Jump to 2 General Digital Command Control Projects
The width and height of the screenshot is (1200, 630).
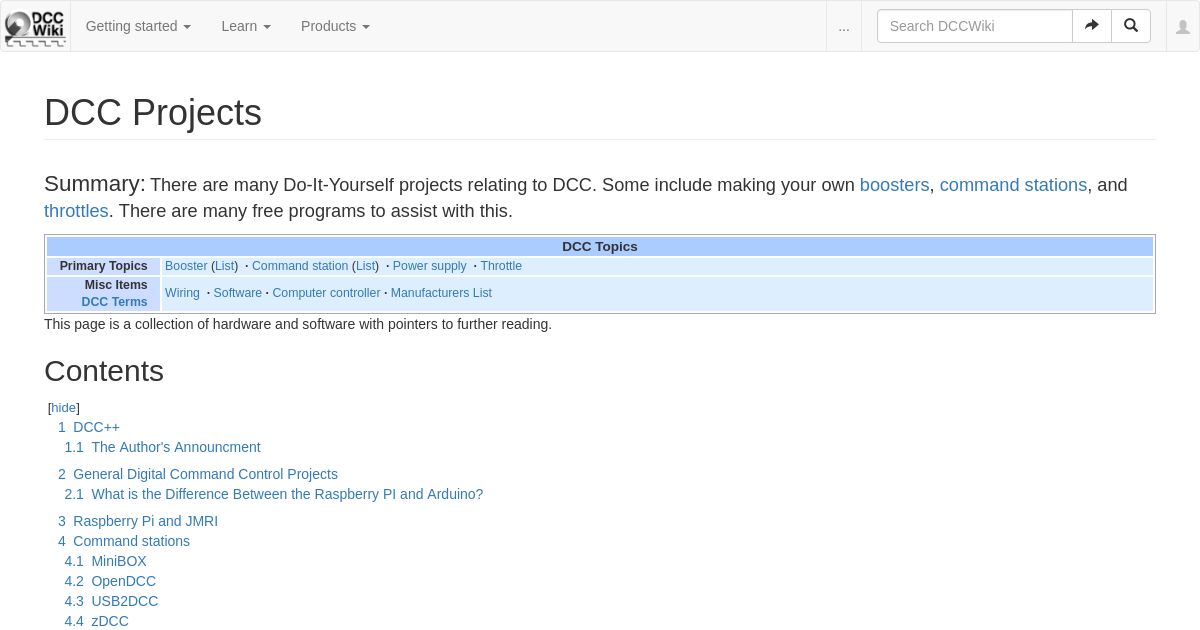[x=198, y=474]
